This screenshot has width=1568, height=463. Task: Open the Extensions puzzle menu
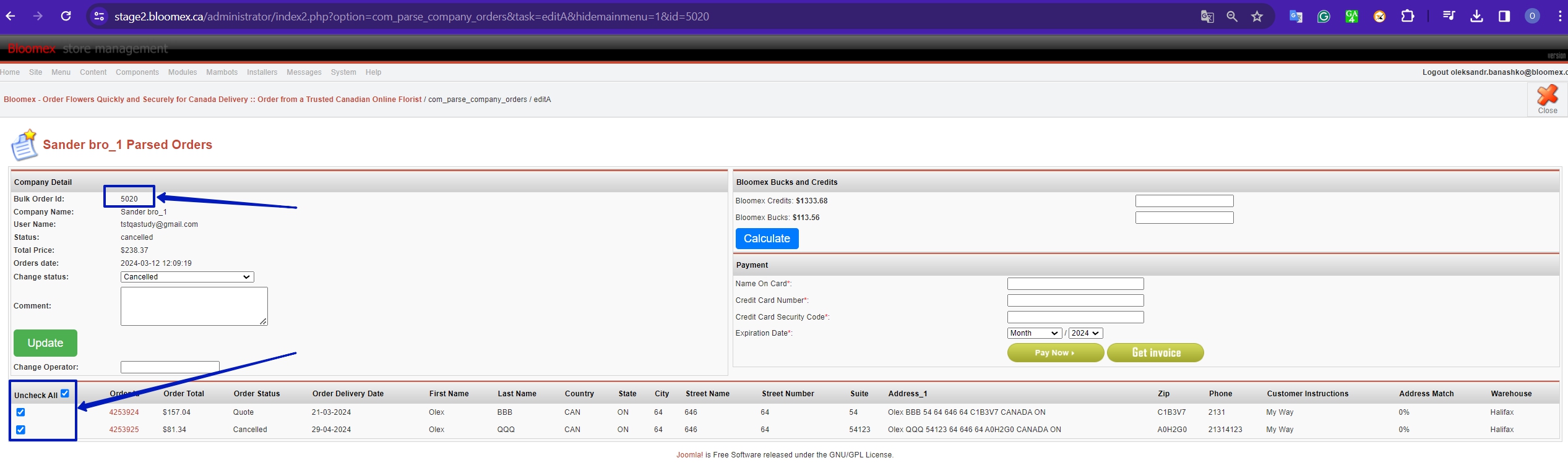1408,17
